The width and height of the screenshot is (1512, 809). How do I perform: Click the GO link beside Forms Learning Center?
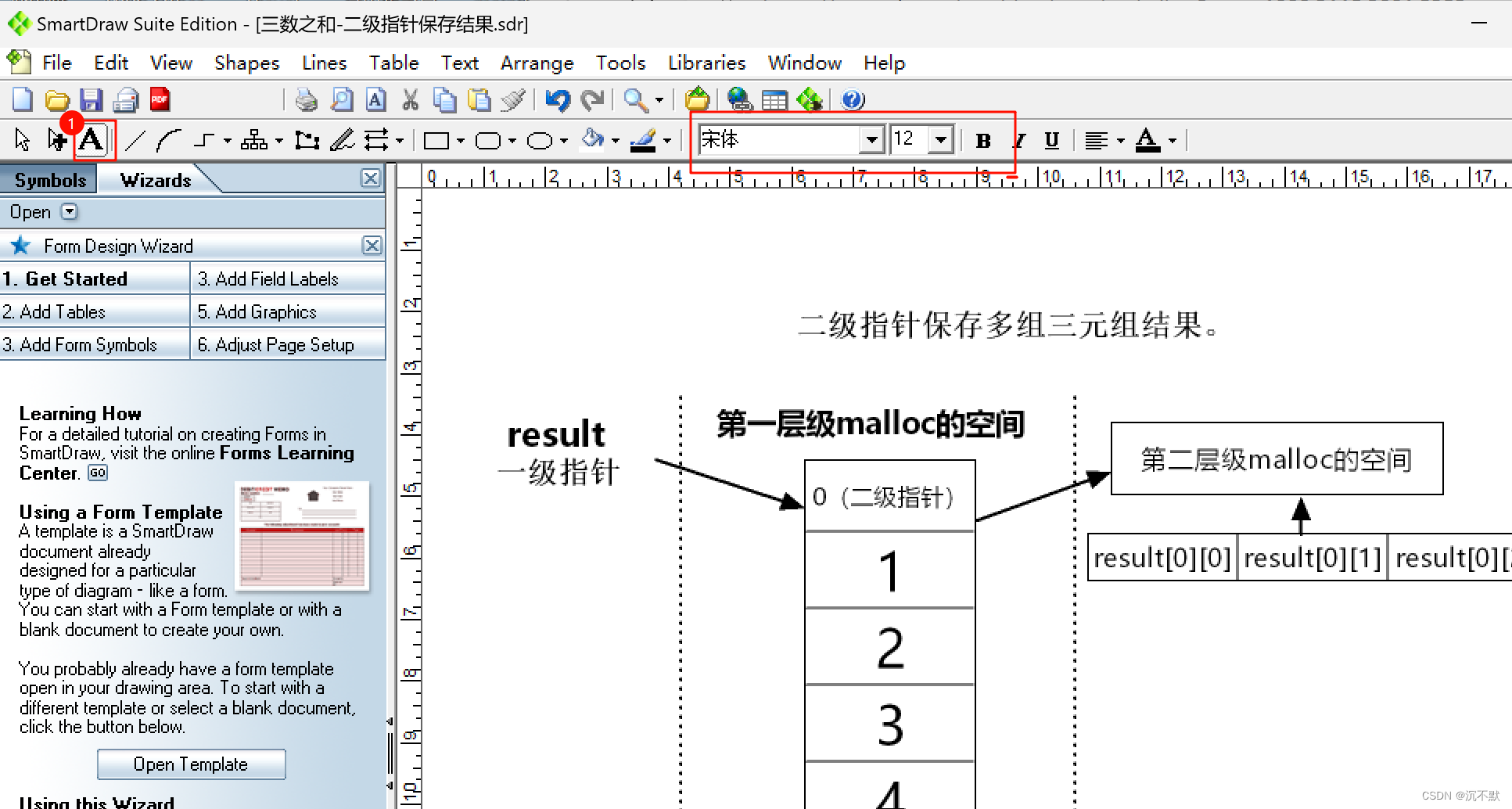[x=98, y=473]
